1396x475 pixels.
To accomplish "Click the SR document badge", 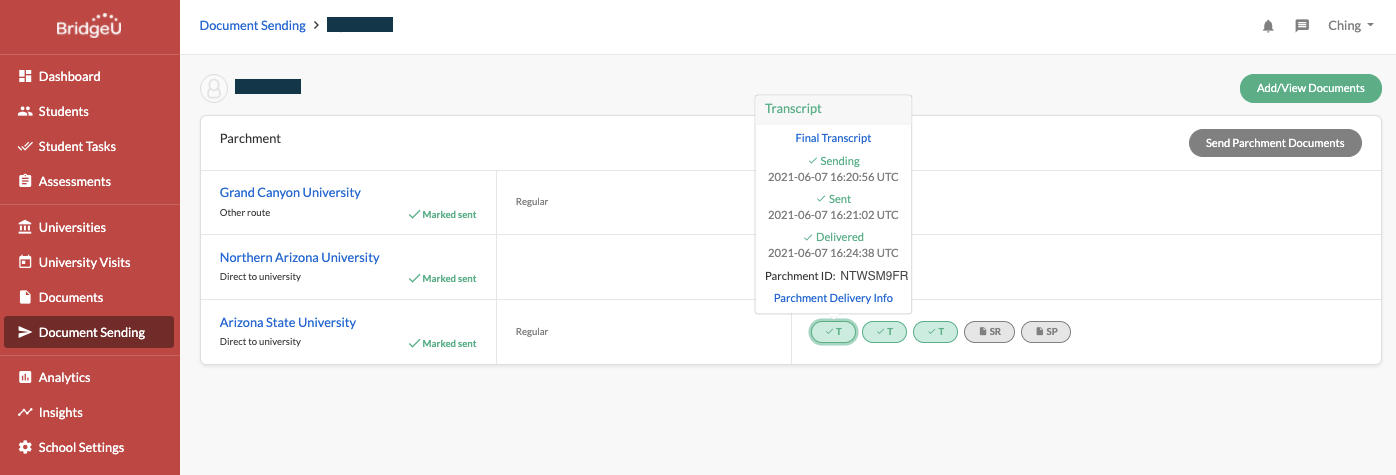I will pyautogui.click(x=989, y=331).
